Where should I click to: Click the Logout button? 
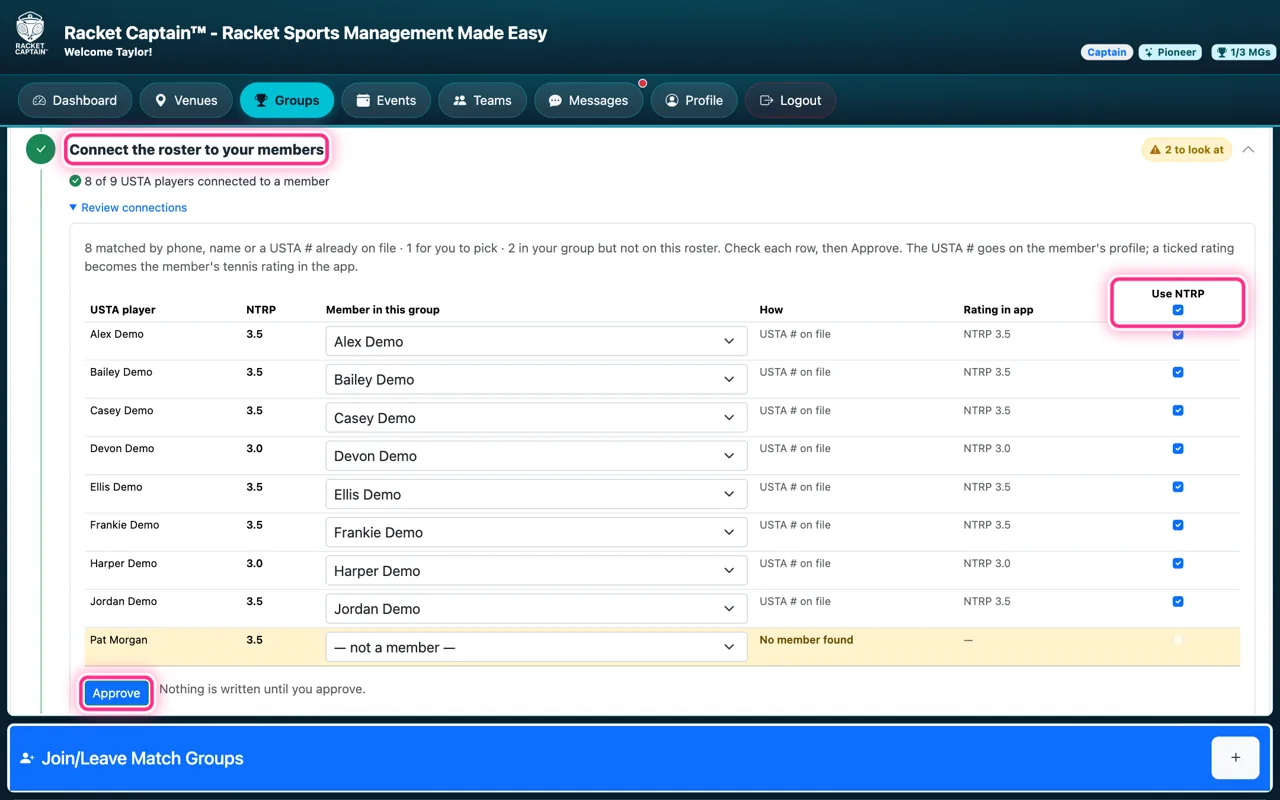pyautogui.click(x=791, y=100)
